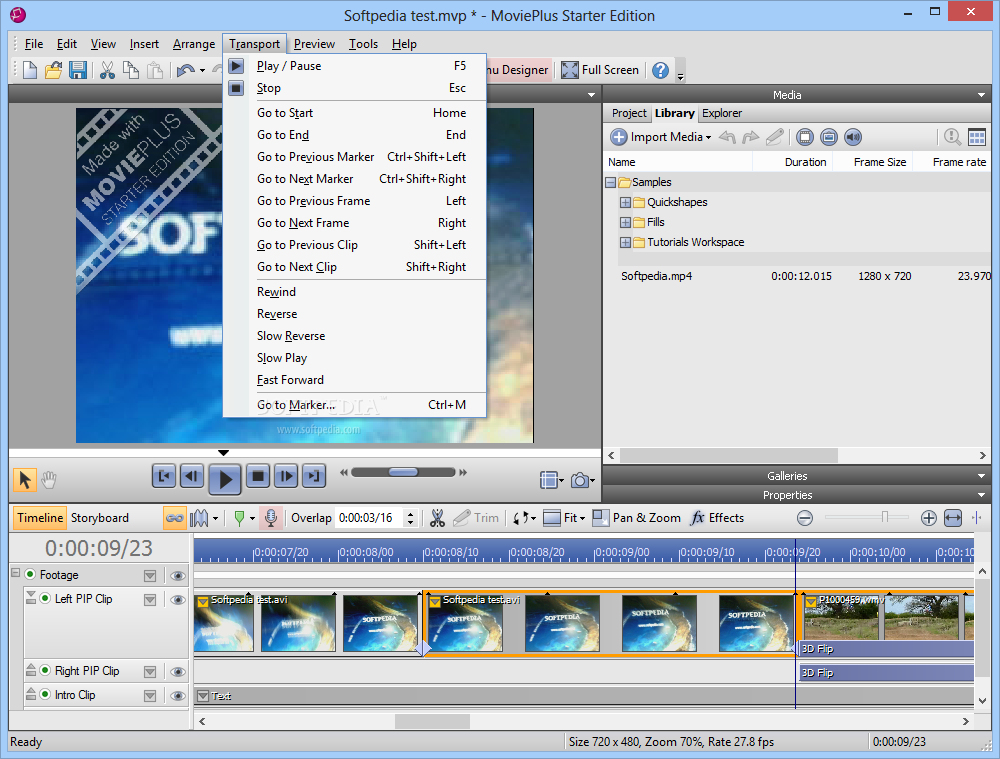
Task: Click the zoom out minus icon
Action: pos(805,518)
